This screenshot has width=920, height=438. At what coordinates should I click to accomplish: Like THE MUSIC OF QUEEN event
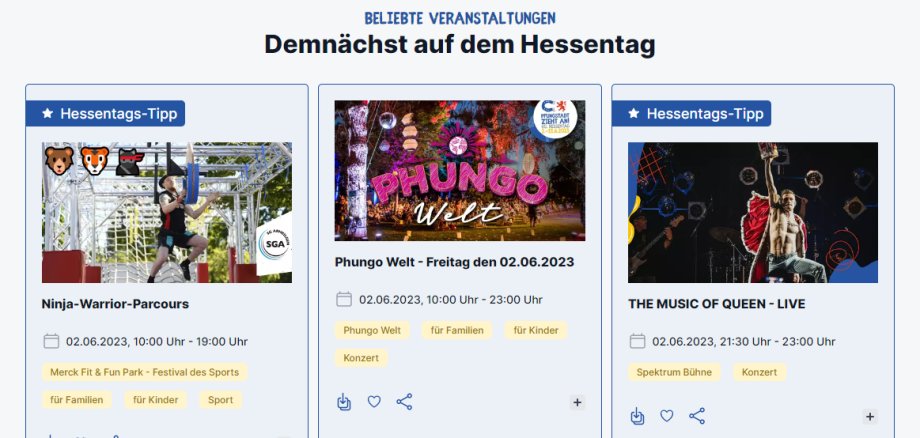pyautogui.click(x=667, y=416)
